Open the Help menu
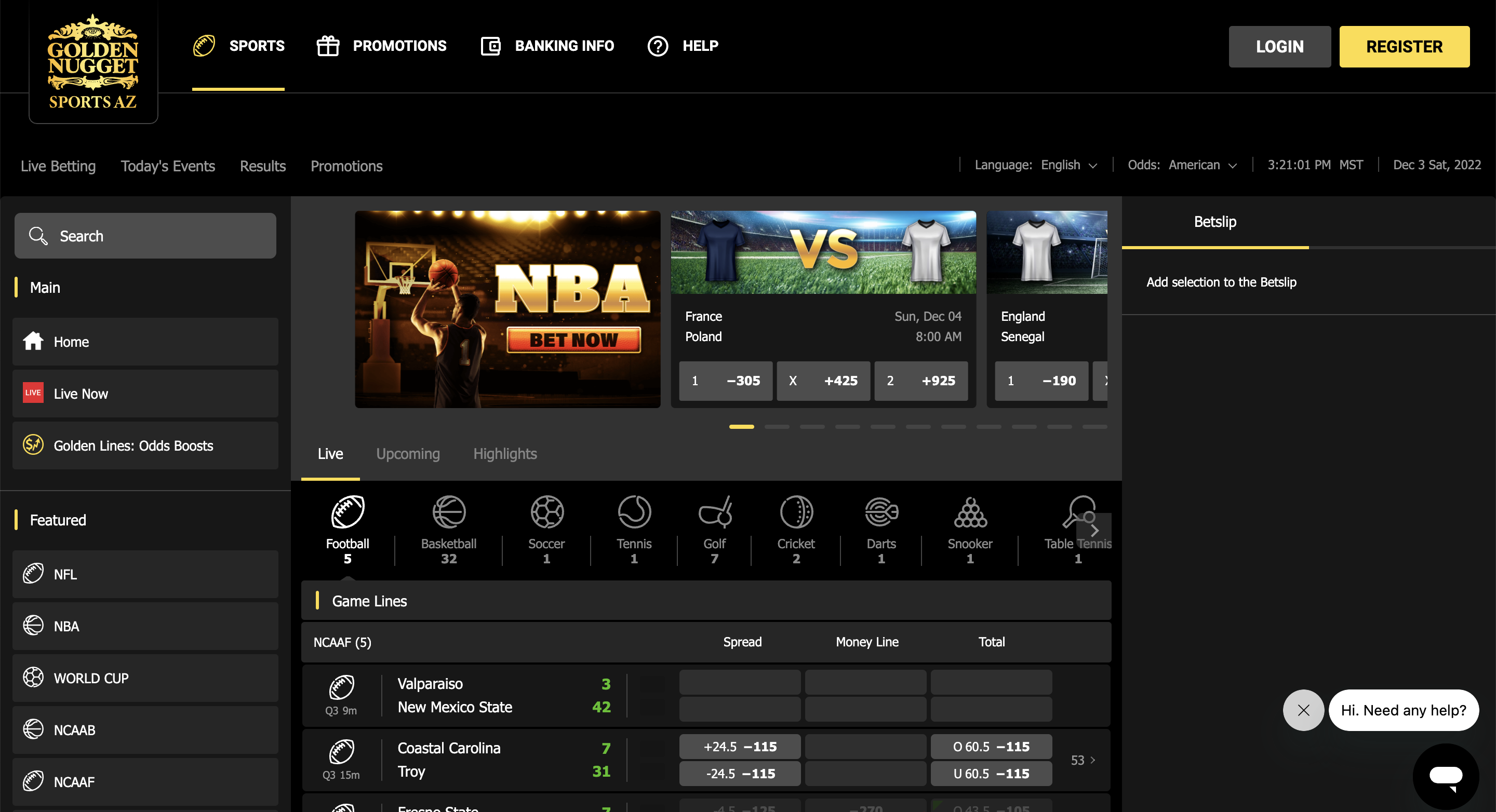 point(683,46)
